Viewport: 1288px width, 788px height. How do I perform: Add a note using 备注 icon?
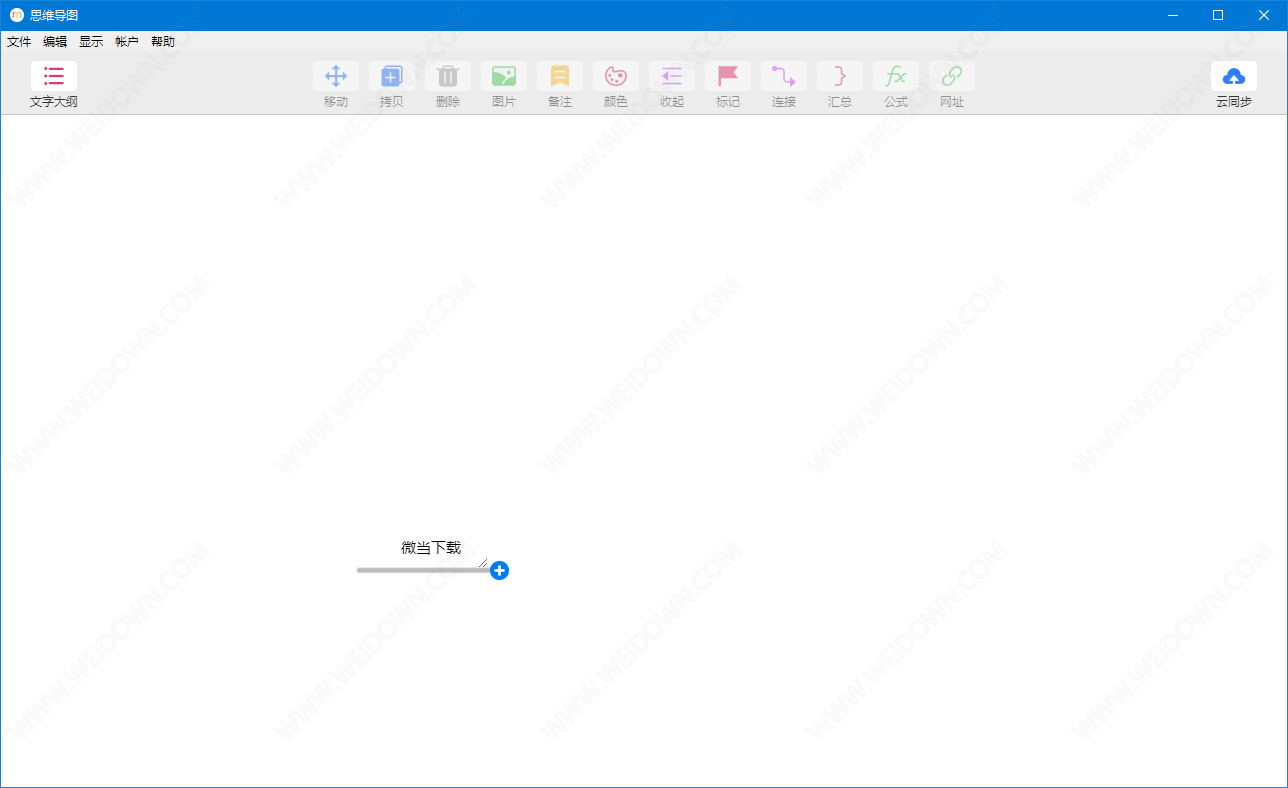(560, 77)
